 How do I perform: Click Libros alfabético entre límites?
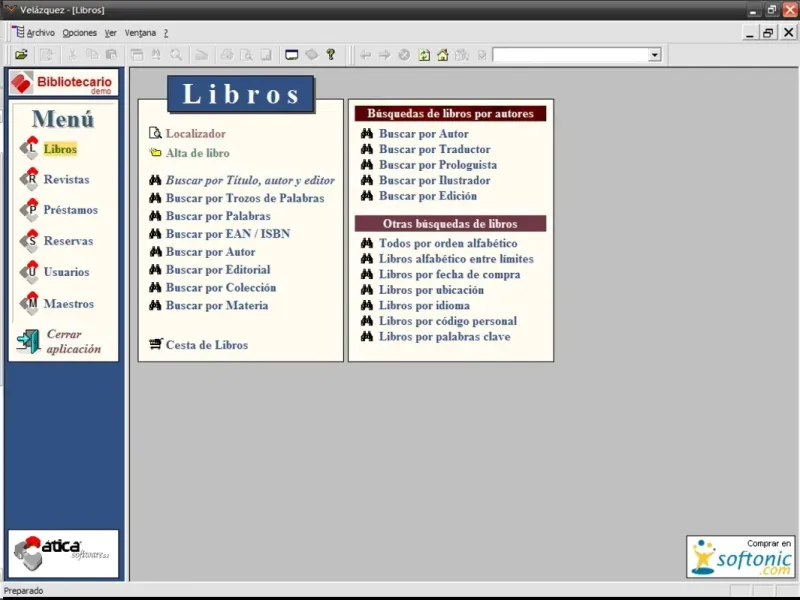point(456,259)
